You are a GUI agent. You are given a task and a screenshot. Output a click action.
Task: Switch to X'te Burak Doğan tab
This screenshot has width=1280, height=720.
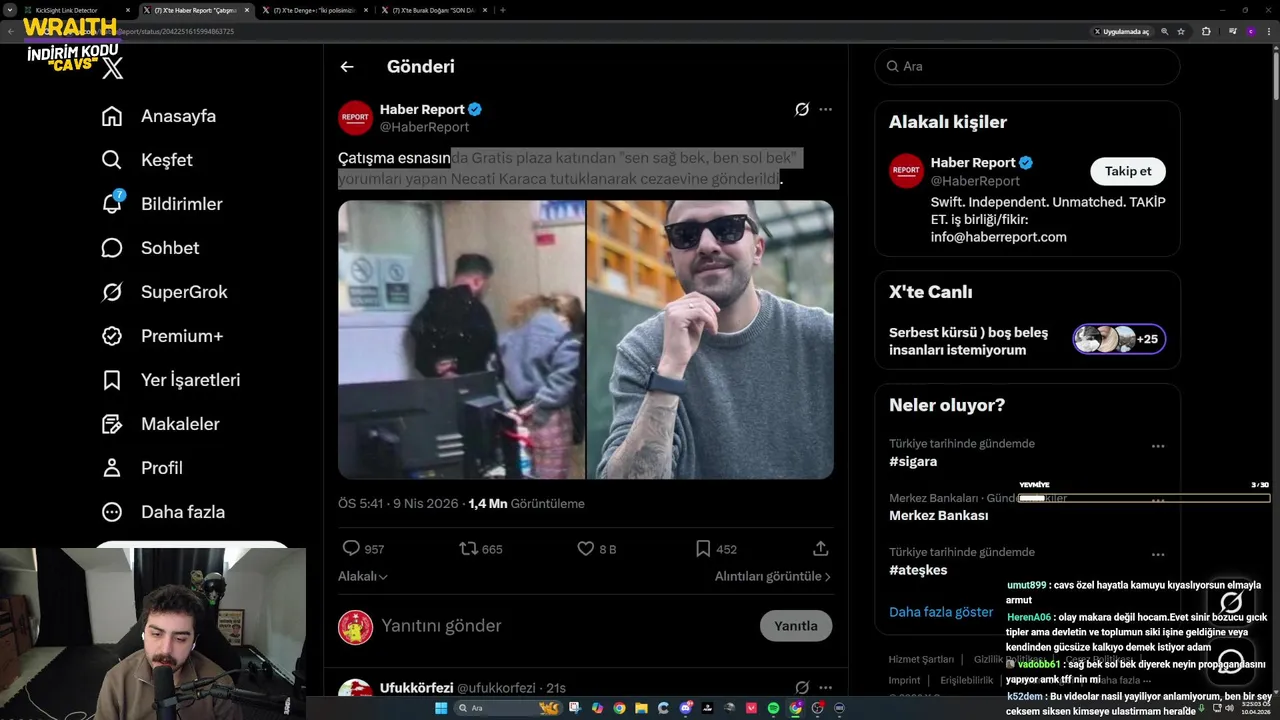tap(436, 10)
